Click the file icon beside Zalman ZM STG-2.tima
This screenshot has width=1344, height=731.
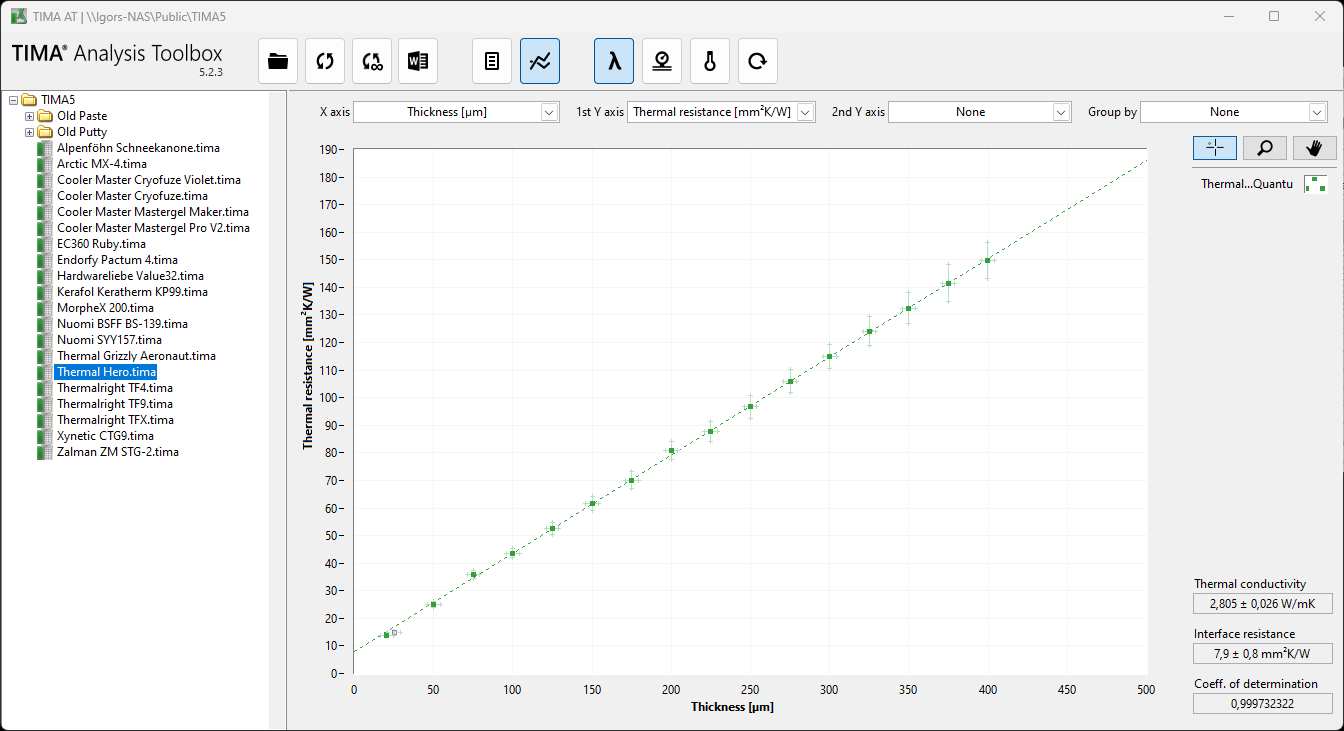44,452
